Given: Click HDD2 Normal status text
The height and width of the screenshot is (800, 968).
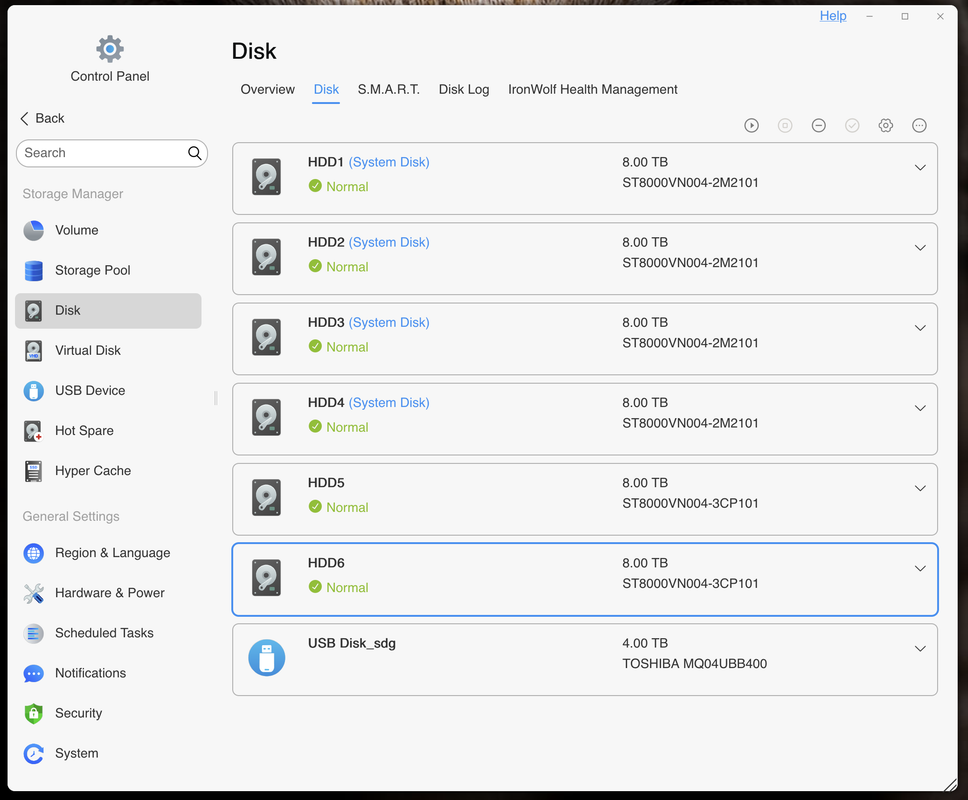Looking at the screenshot, I should click(347, 267).
